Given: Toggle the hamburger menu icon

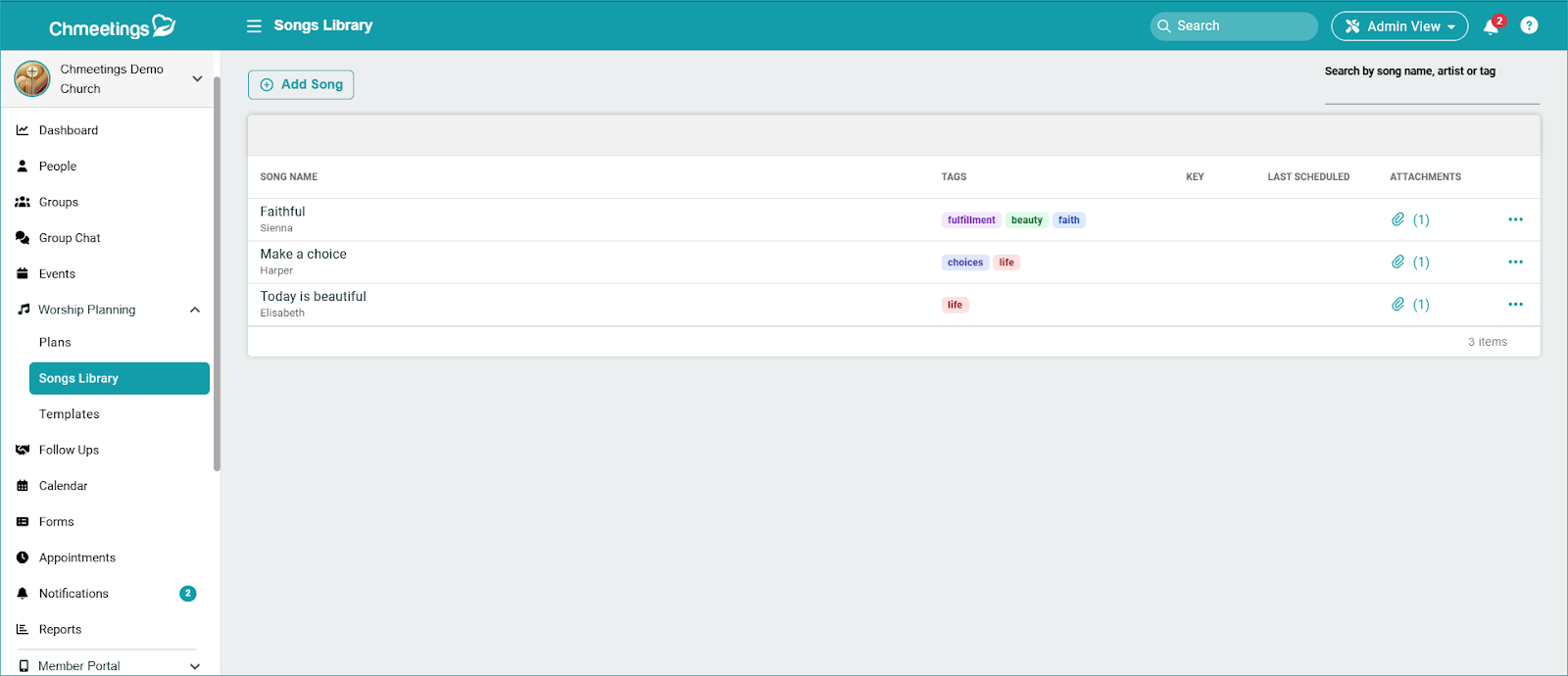Looking at the screenshot, I should pyautogui.click(x=254, y=26).
